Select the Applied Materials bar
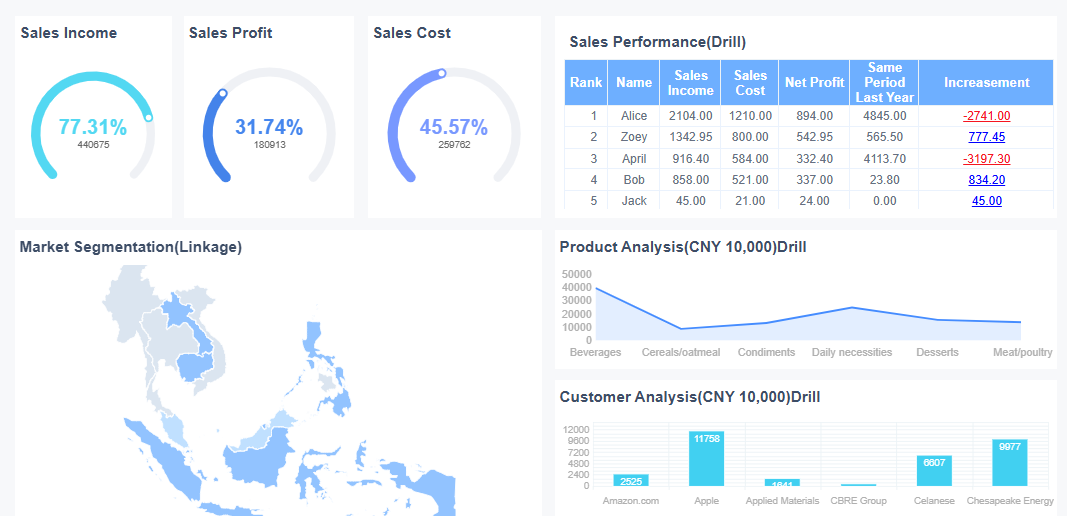This screenshot has width=1068, height=516. point(782,483)
